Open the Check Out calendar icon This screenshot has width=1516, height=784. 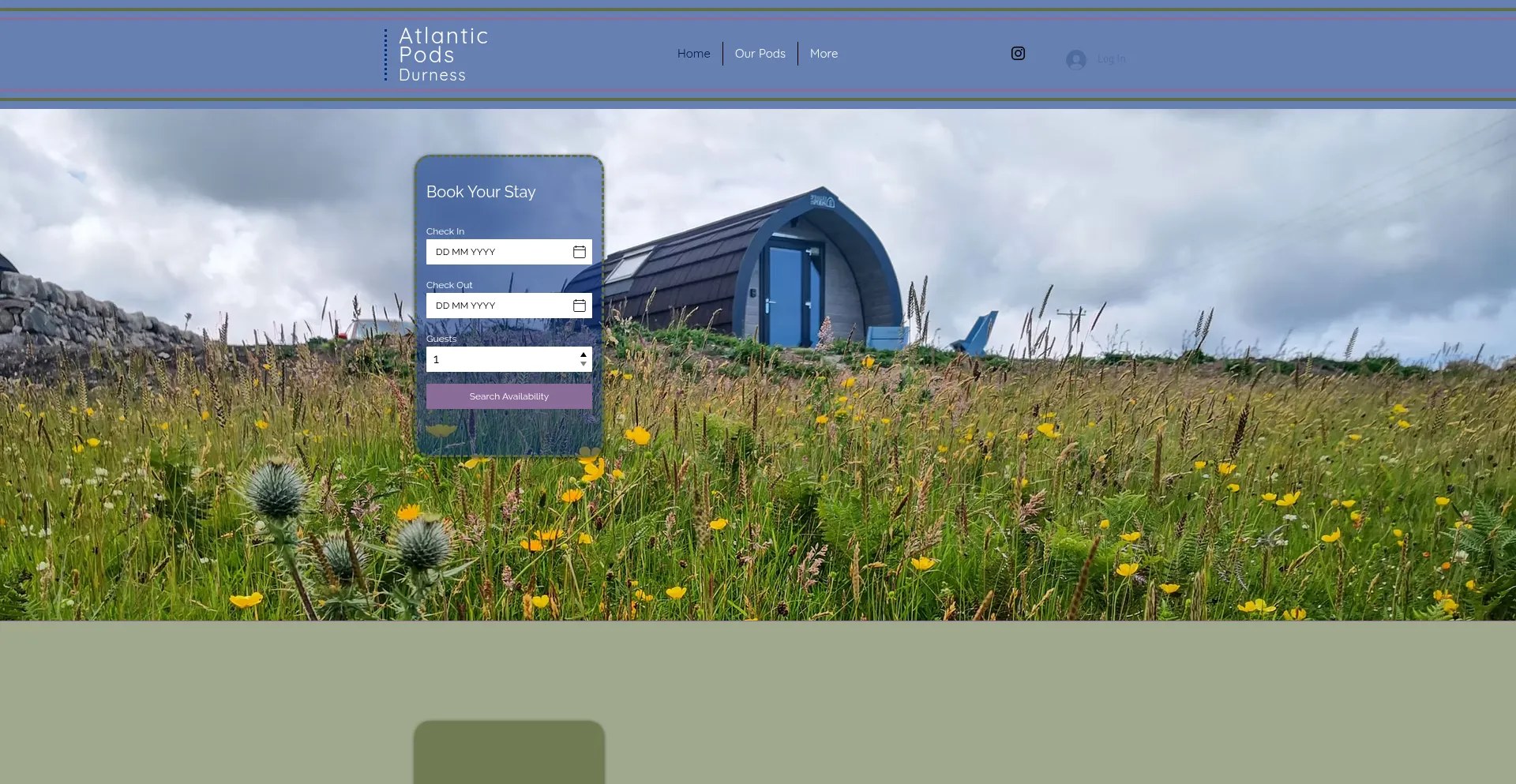tap(579, 306)
